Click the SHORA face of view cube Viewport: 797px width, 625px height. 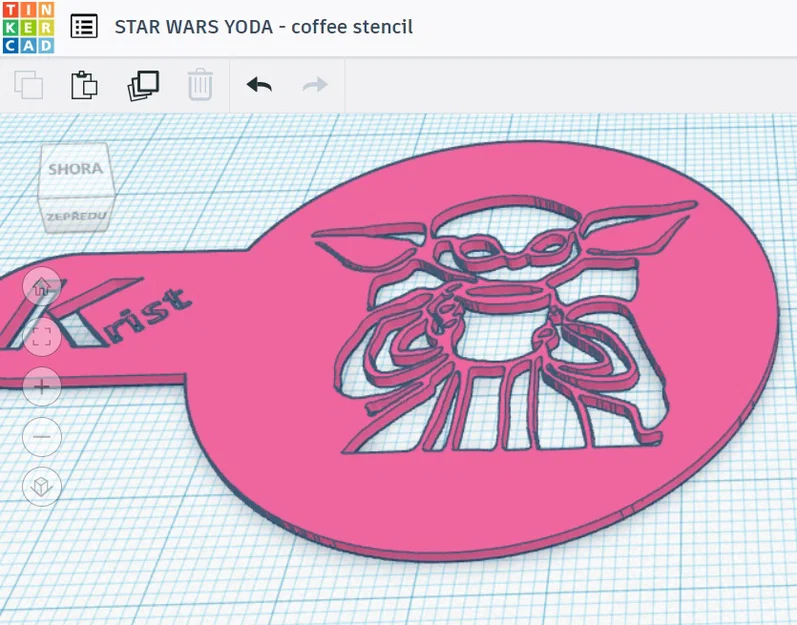tap(75, 169)
